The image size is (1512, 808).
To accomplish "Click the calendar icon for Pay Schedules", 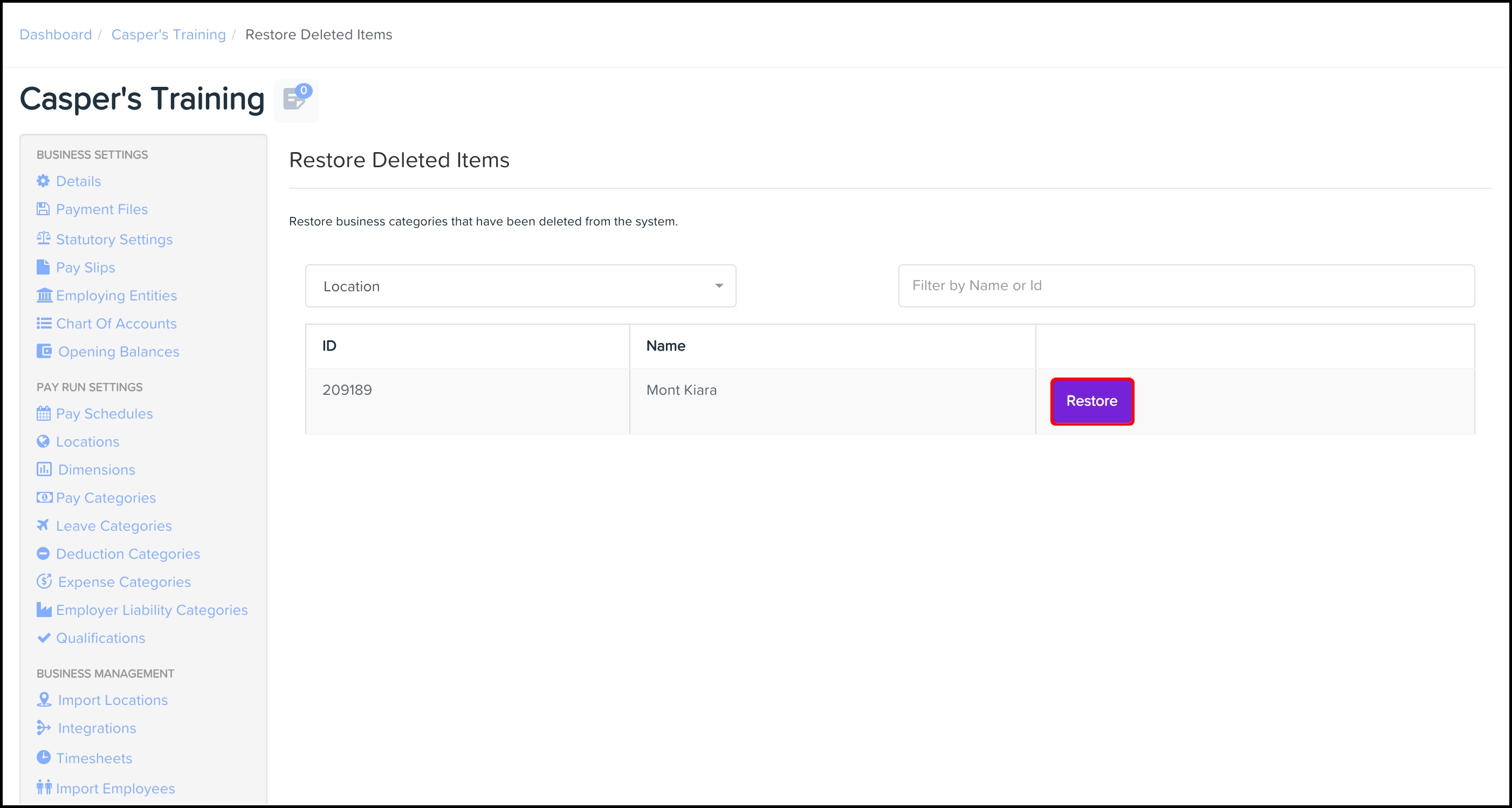I will pos(44,413).
